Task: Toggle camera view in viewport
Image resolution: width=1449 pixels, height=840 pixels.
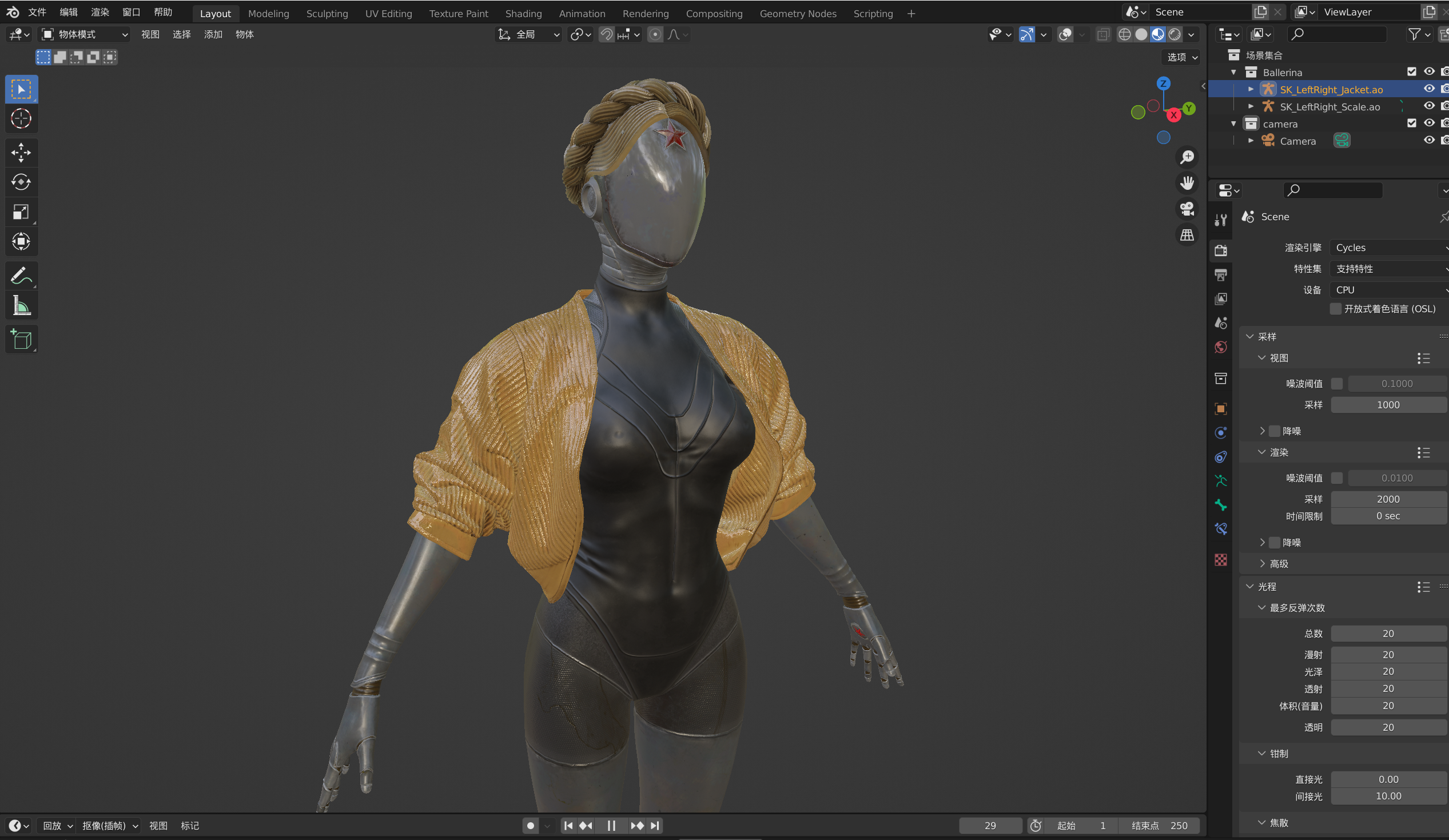Action: (x=1187, y=209)
